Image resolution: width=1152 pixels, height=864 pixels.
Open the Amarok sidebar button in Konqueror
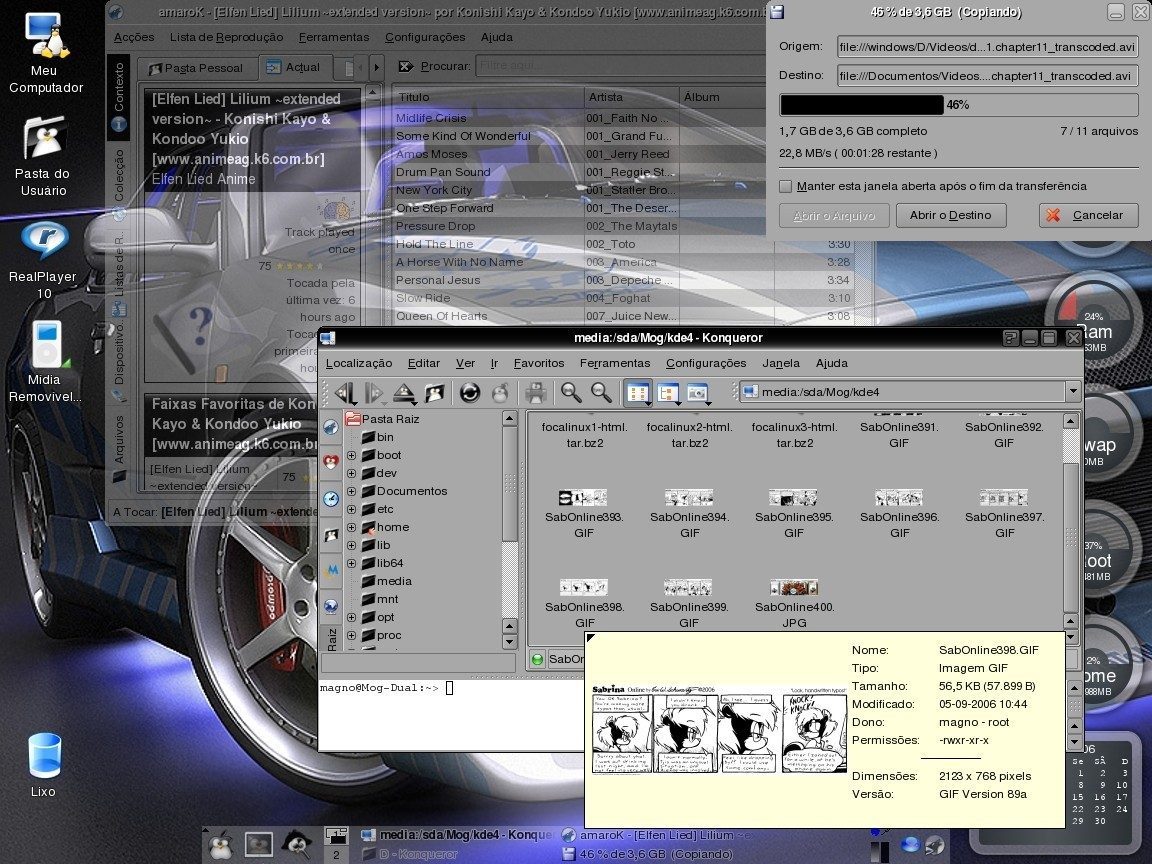tap(331, 427)
